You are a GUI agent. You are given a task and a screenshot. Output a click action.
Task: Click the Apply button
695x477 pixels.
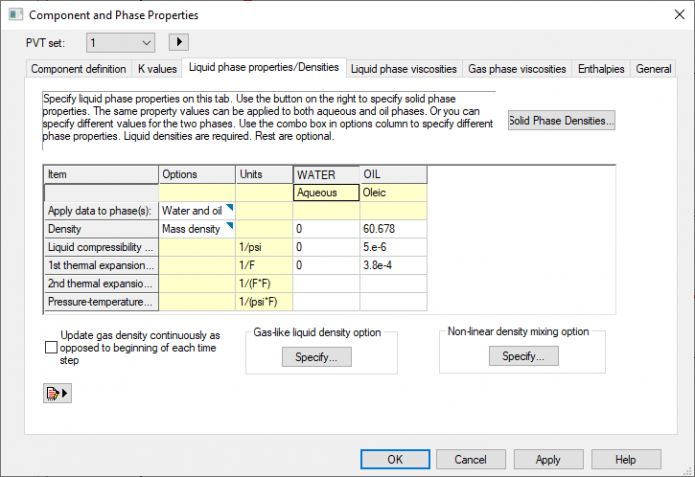click(547, 459)
